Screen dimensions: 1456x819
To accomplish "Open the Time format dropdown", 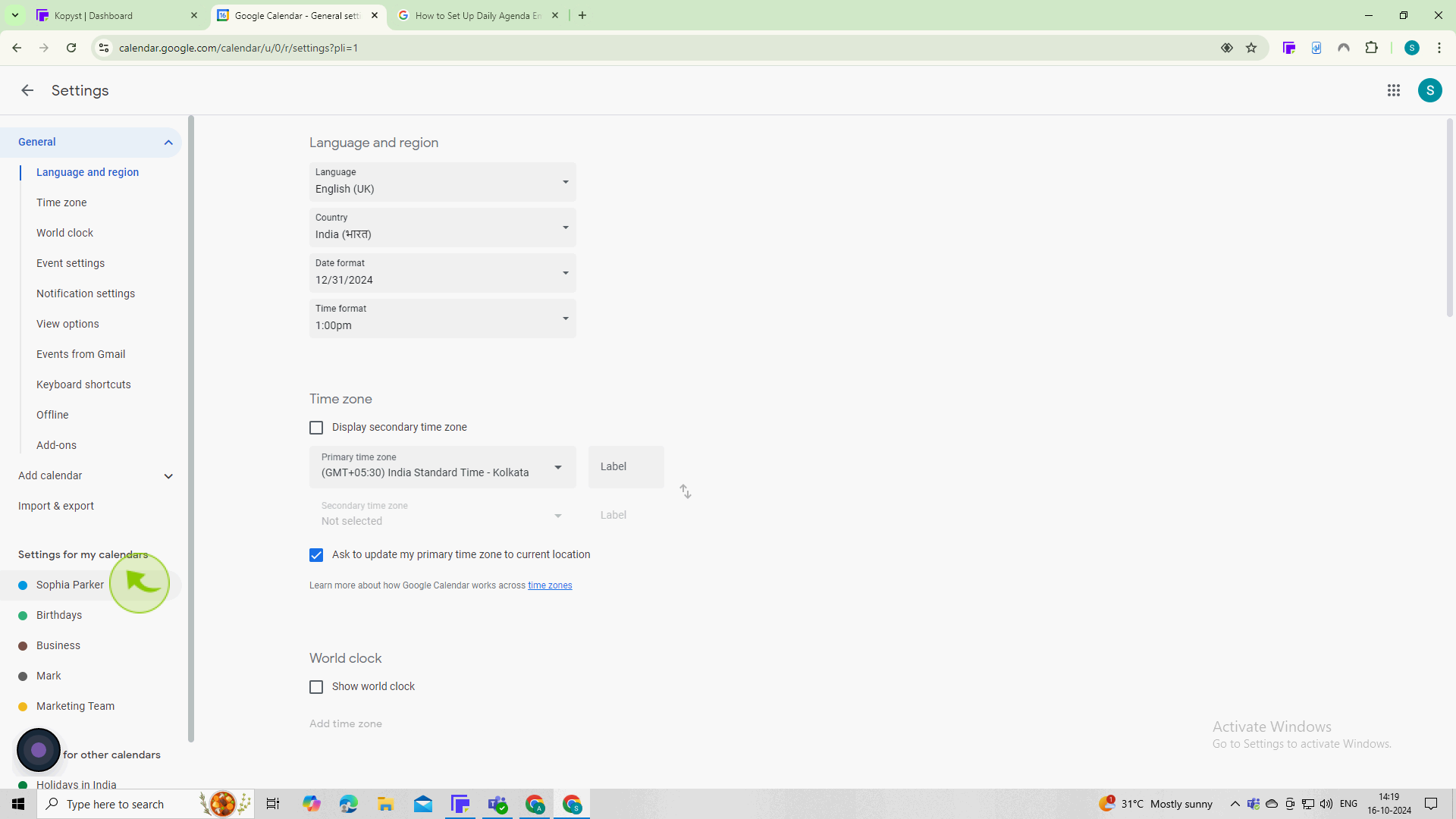I will [442, 318].
